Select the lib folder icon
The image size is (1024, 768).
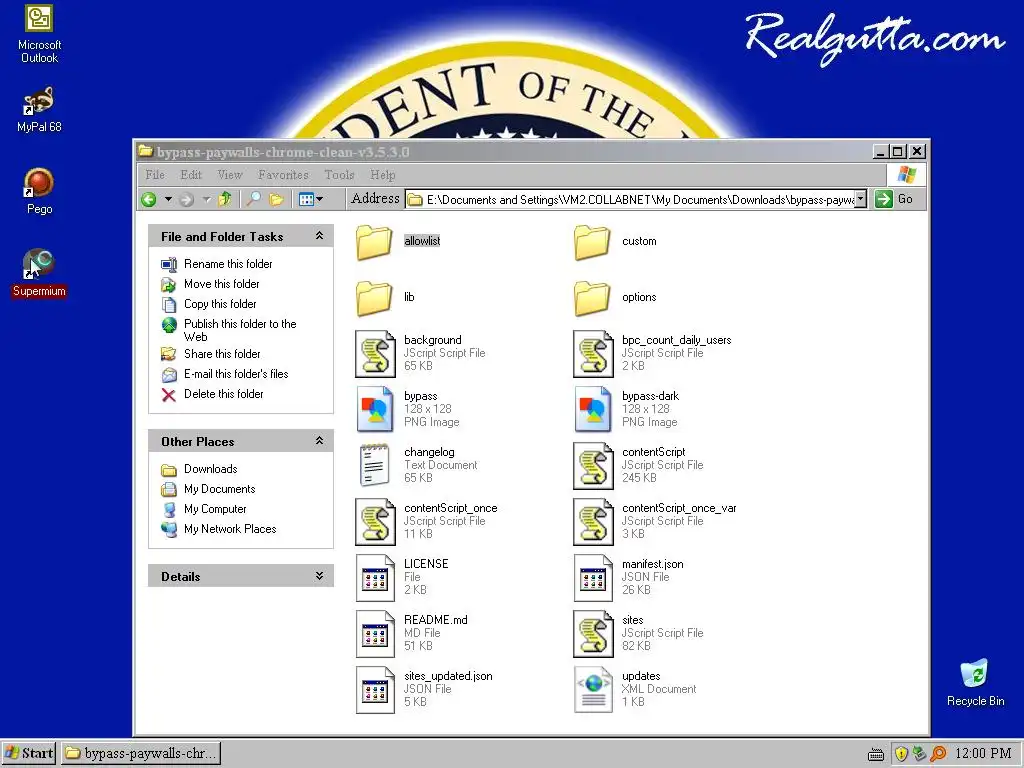pos(374,298)
